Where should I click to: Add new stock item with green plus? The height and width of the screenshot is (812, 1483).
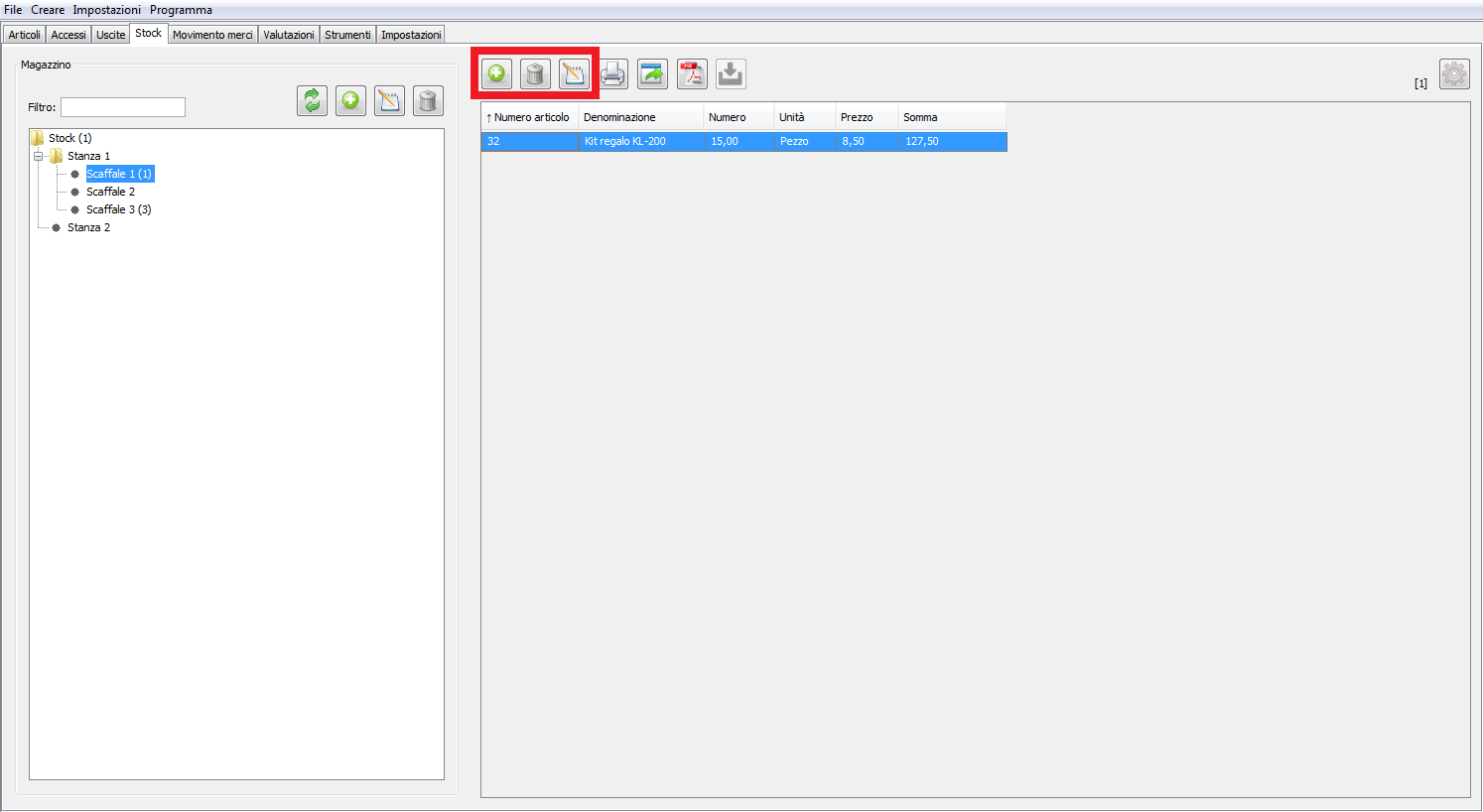(496, 73)
